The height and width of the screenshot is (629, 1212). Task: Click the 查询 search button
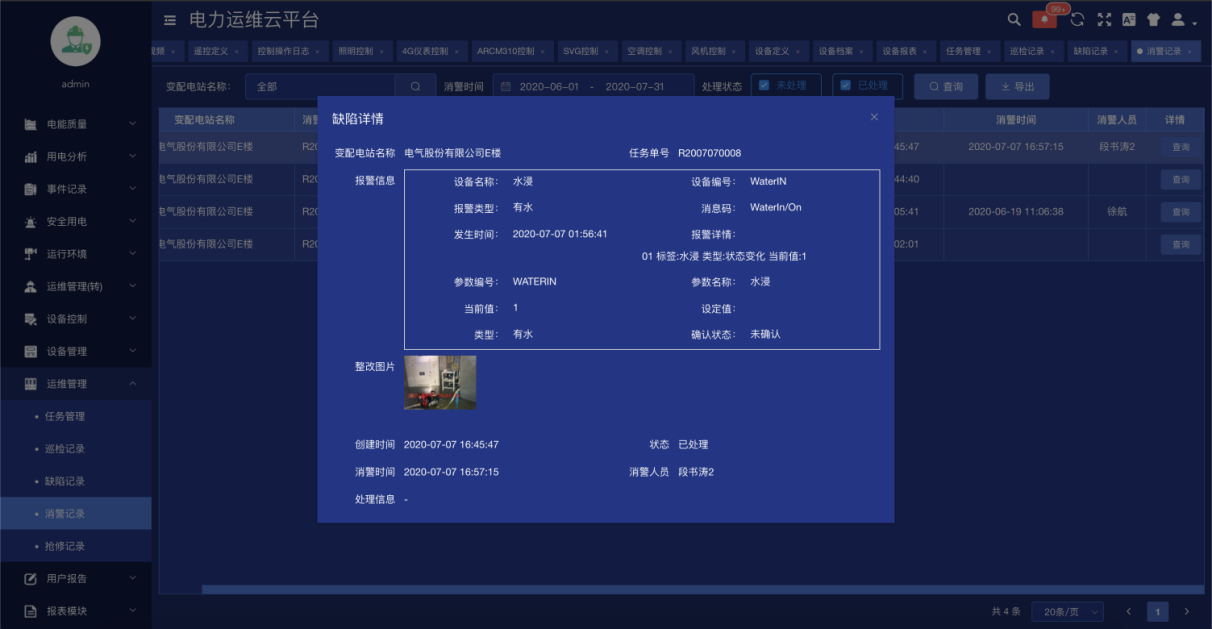946,87
